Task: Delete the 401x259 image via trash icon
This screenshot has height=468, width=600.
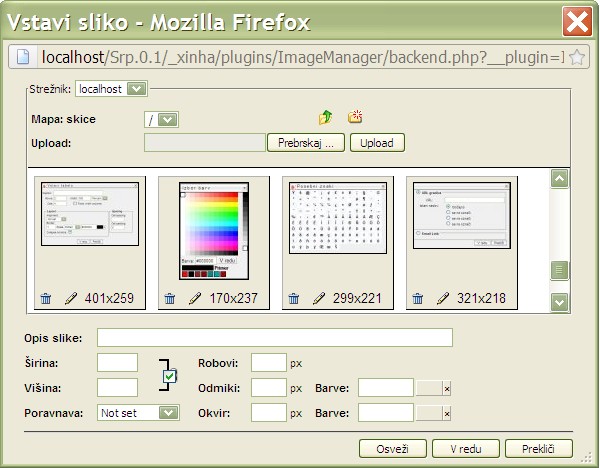Action: pos(46,298)
